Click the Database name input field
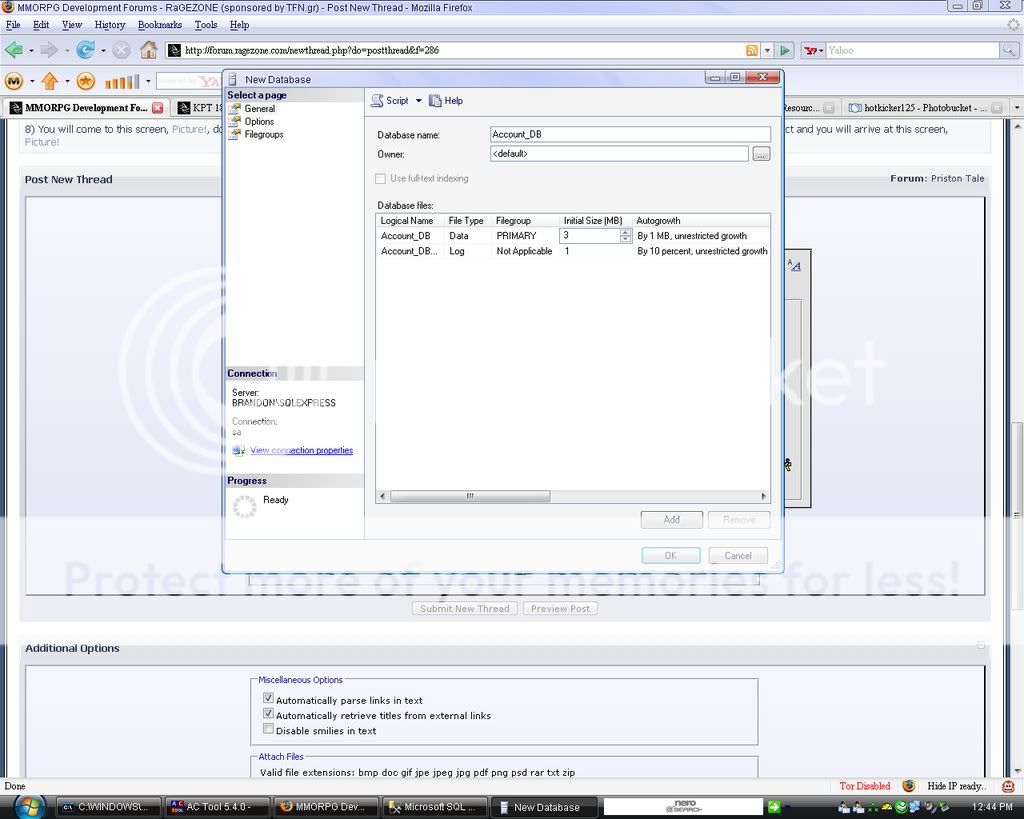This screenshot has width=1024, height=819. 628,134
